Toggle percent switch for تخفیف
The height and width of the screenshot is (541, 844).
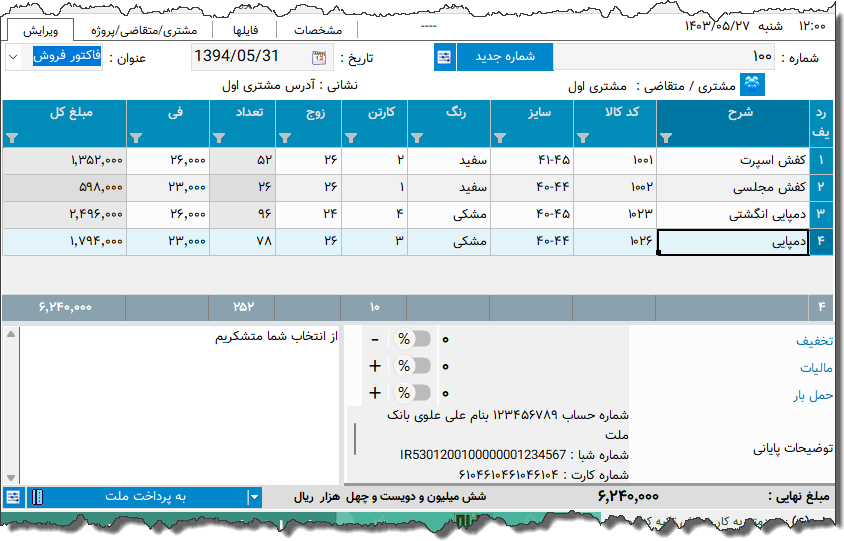[412, 339]
